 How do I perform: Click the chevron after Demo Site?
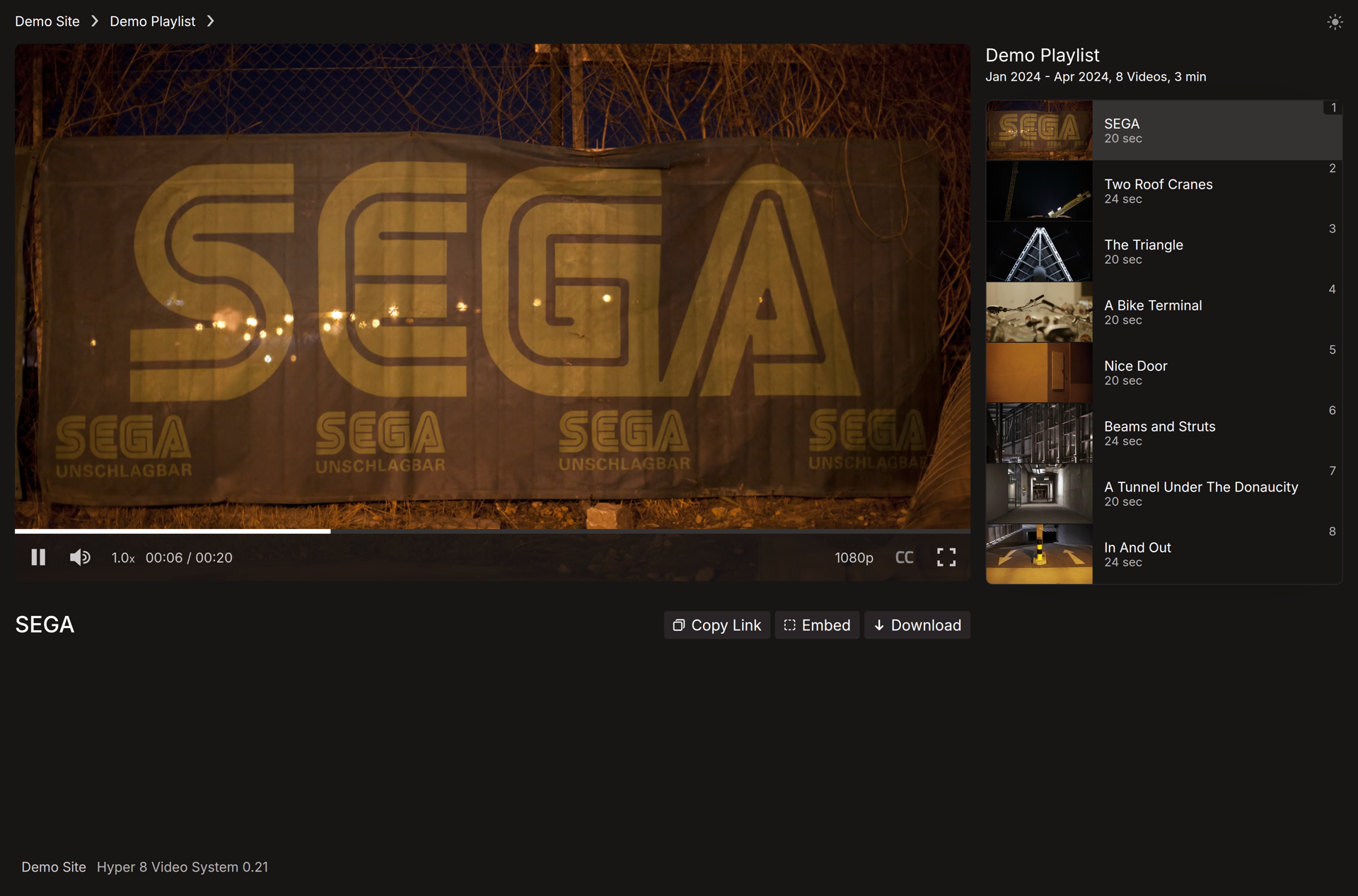point(95,21)
